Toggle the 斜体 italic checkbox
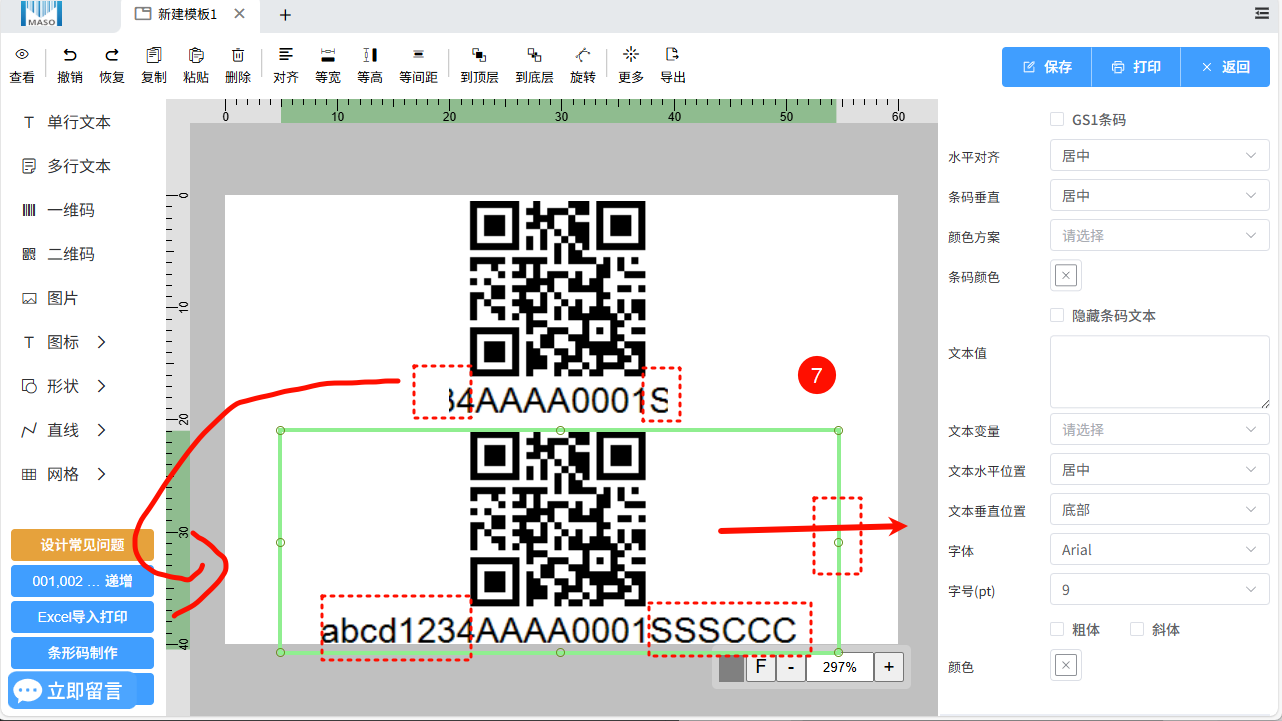The width and height of the screenshot is (1282, 721). point(1137,629)
